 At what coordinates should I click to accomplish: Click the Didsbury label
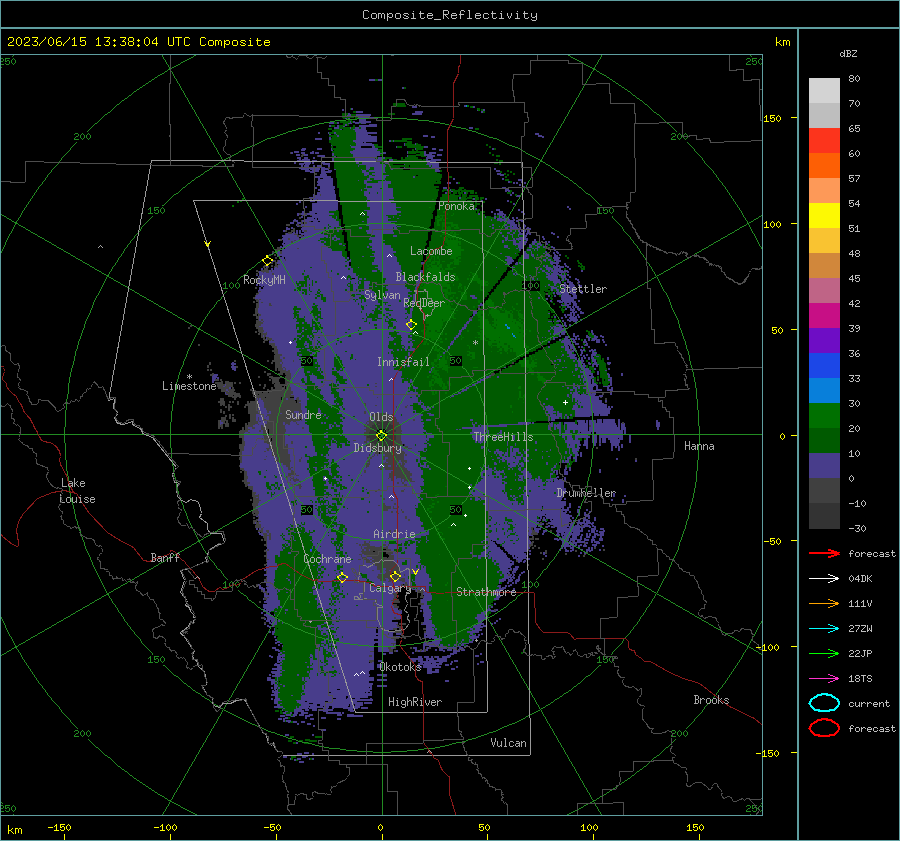tap(377, 448)
